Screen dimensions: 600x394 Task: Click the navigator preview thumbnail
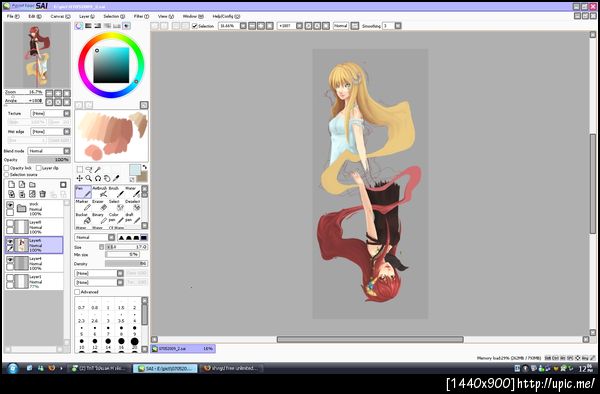[x=37, y=55]
